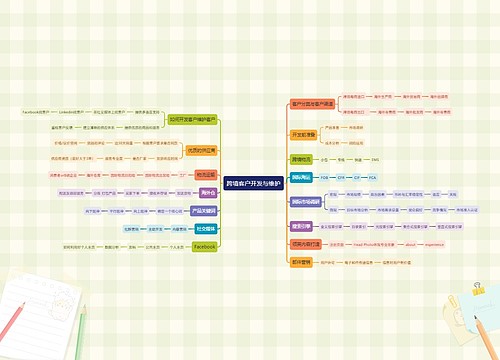Click the FCA child node
This screenshot has width=500, height=360.
coord(372,178)
